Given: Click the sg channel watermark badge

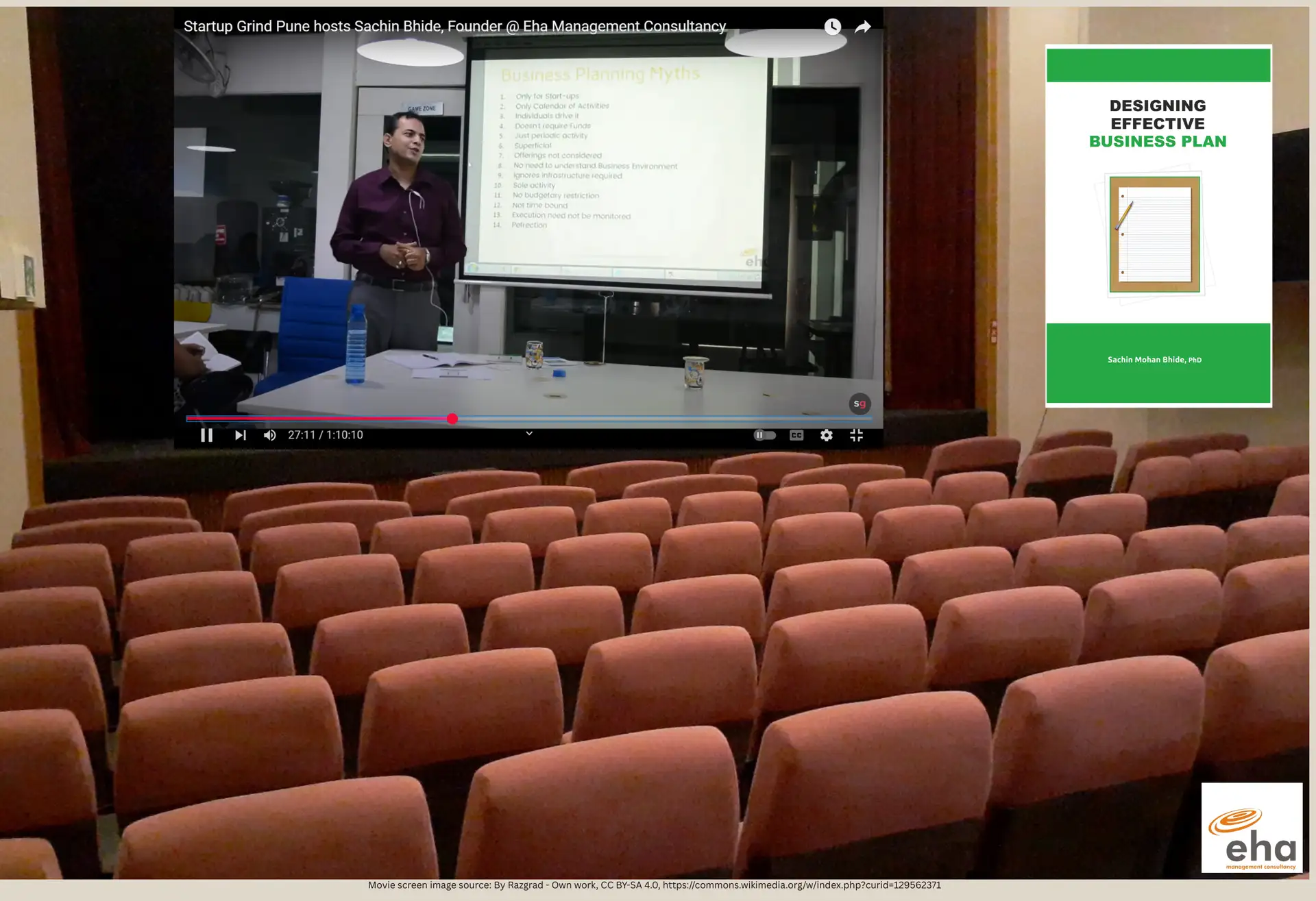Looking at the screenshot, I should point(860,404).
